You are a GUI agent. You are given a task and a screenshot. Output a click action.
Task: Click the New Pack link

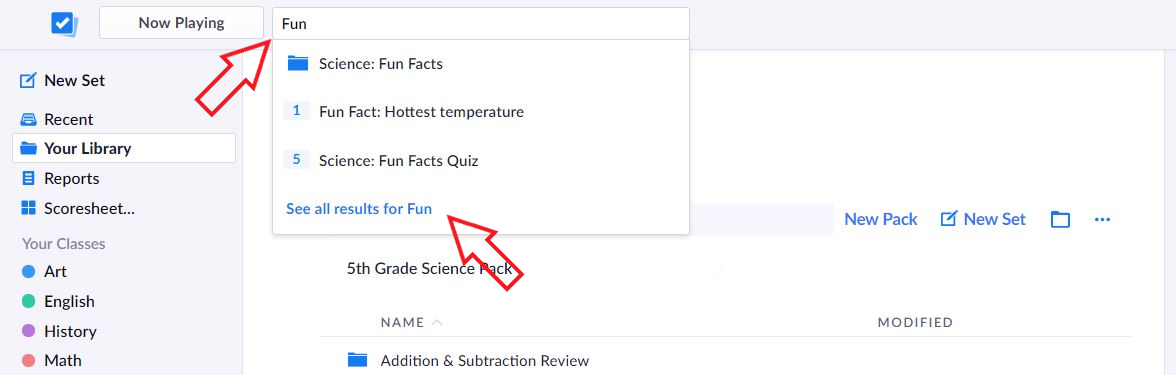pyautogui.click(x=880, y=219)
